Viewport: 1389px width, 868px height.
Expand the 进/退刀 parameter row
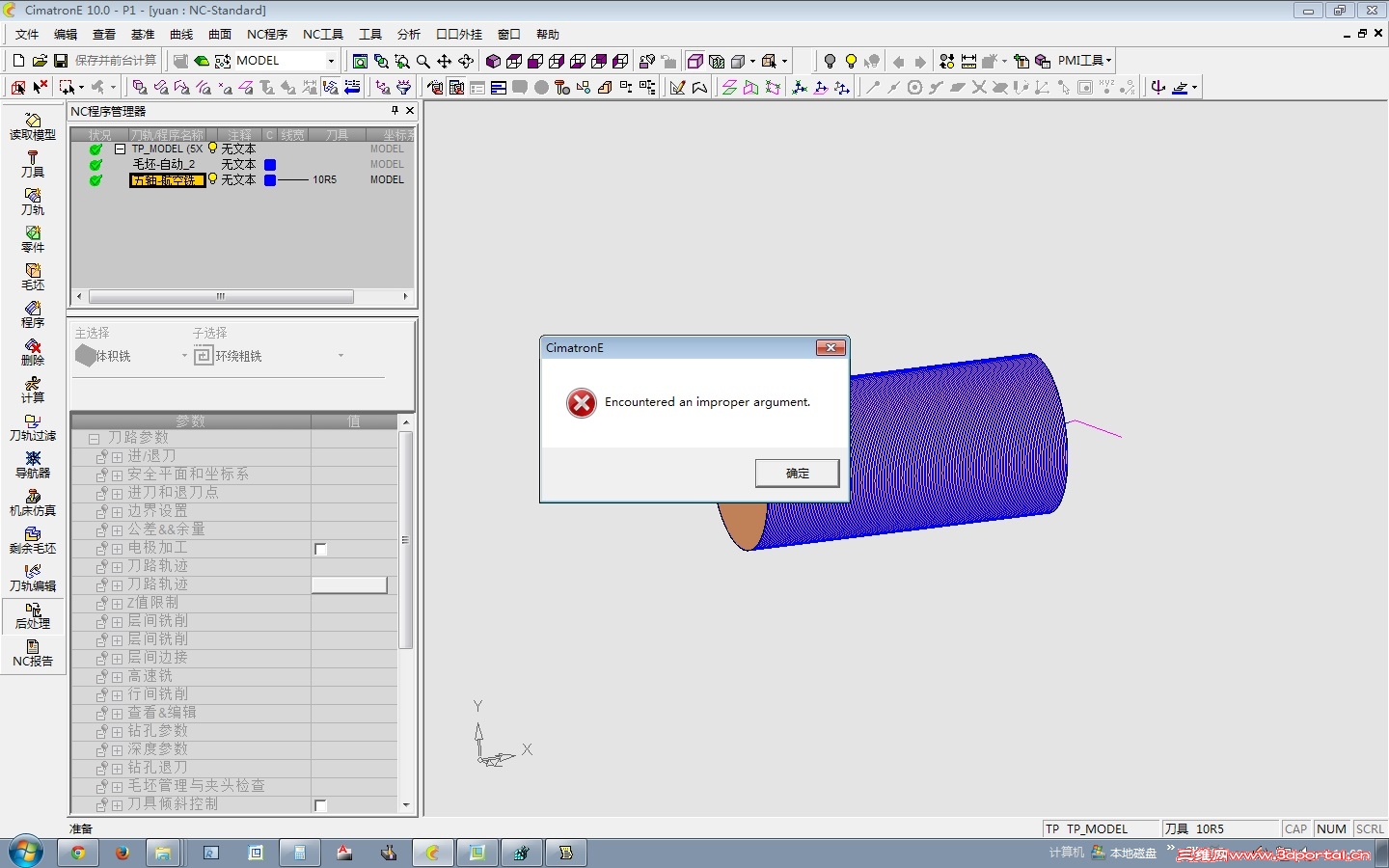point(117,457)
